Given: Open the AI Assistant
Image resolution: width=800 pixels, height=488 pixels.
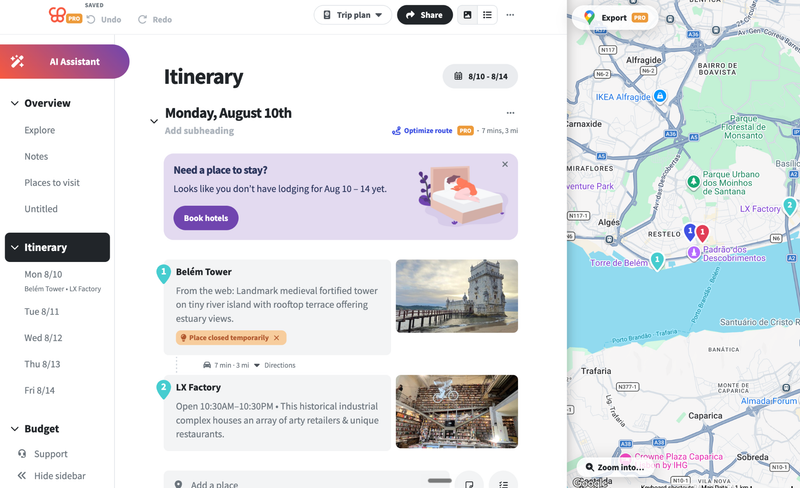Looking at the screenshot, I should click(64, 62).
